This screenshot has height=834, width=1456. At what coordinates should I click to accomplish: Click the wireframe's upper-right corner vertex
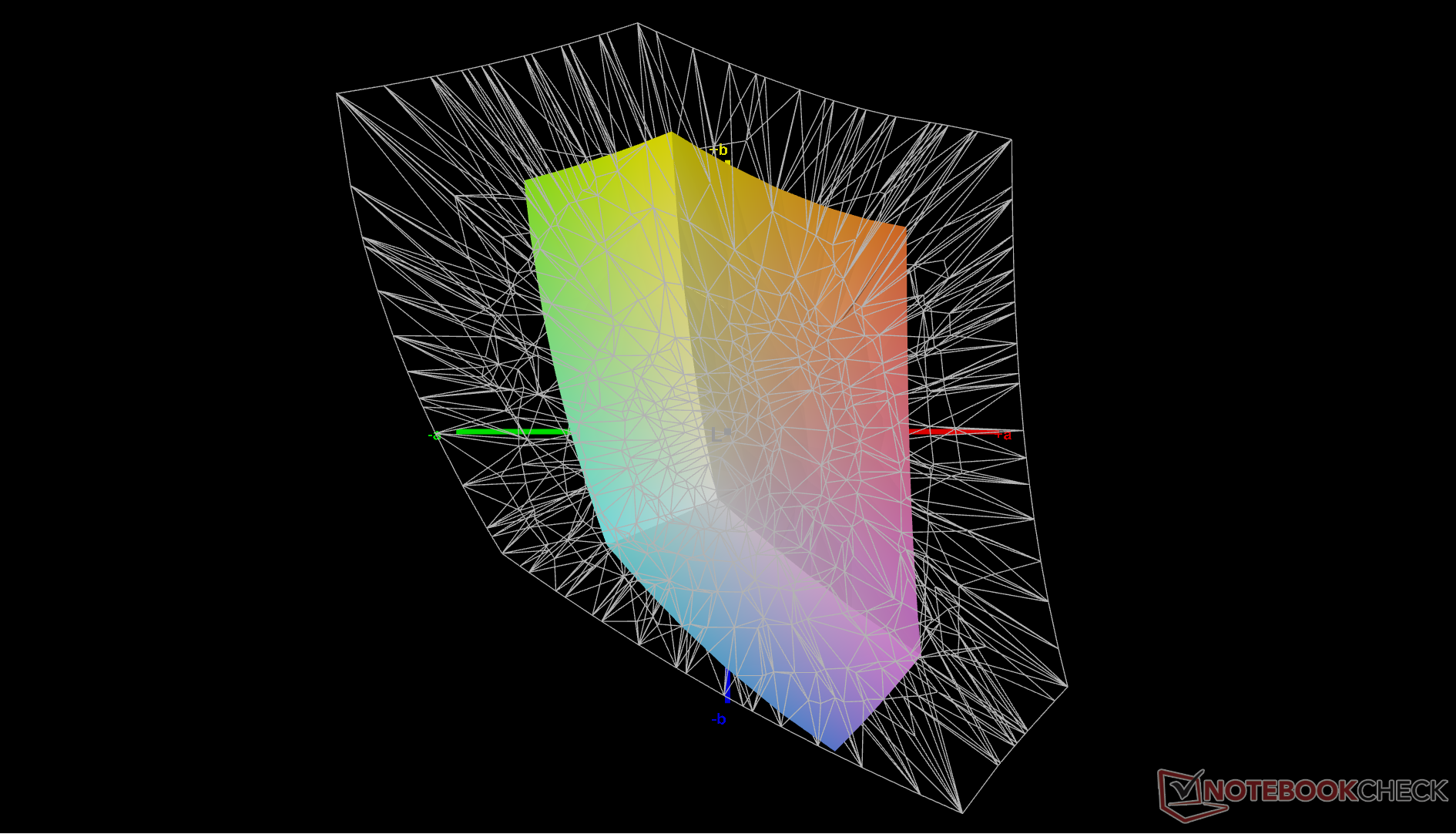[x=1010, y=140]
